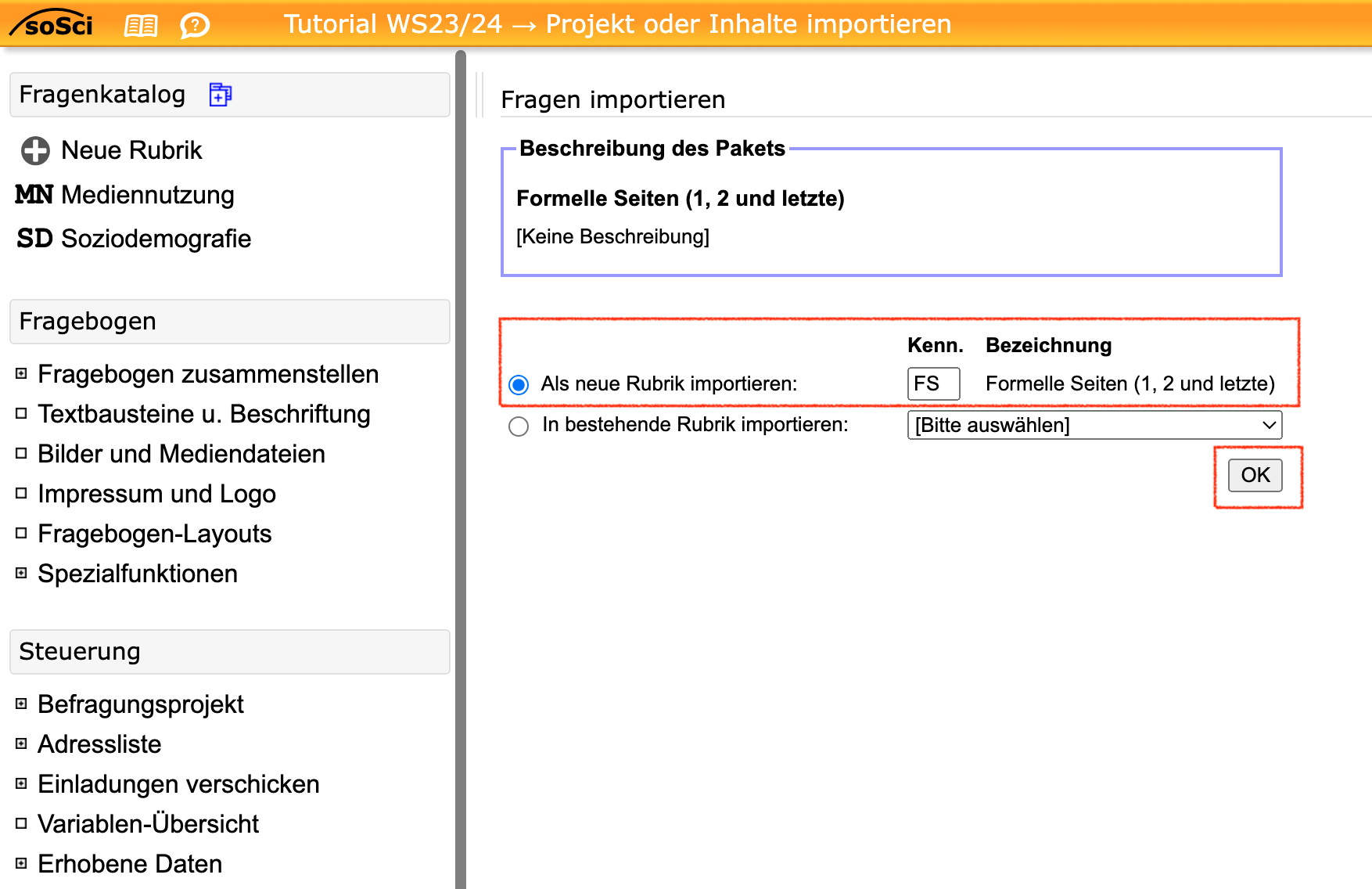Image resolution: width=1372 pixels, height=889 pixels.
Task: Open Textbausteine u. Beschriftung menu item
Action: pyautogui.click(x=203, y=414)
